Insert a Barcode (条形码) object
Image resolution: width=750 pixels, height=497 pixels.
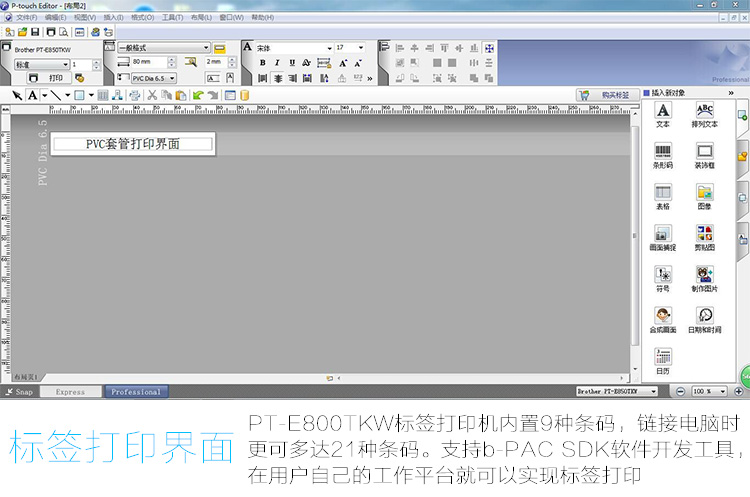662,156
